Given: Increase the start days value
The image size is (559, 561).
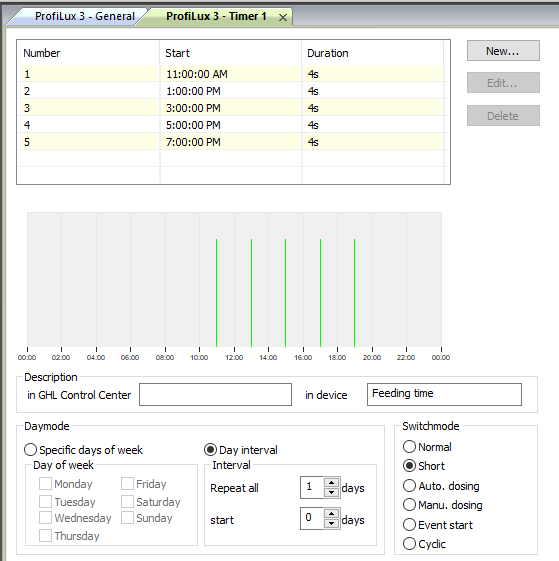Looking at the screenshot, I should (332, 514).
